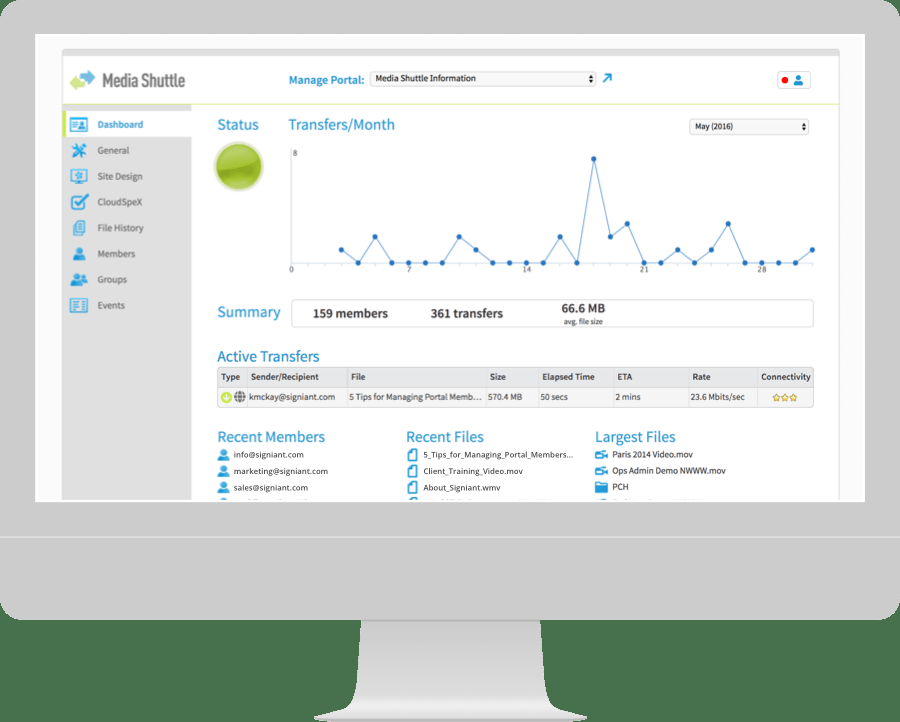Viewport: 900px width, 722px height.
Task: Click the person icon beside info@signiant.com
Action: 223,455
